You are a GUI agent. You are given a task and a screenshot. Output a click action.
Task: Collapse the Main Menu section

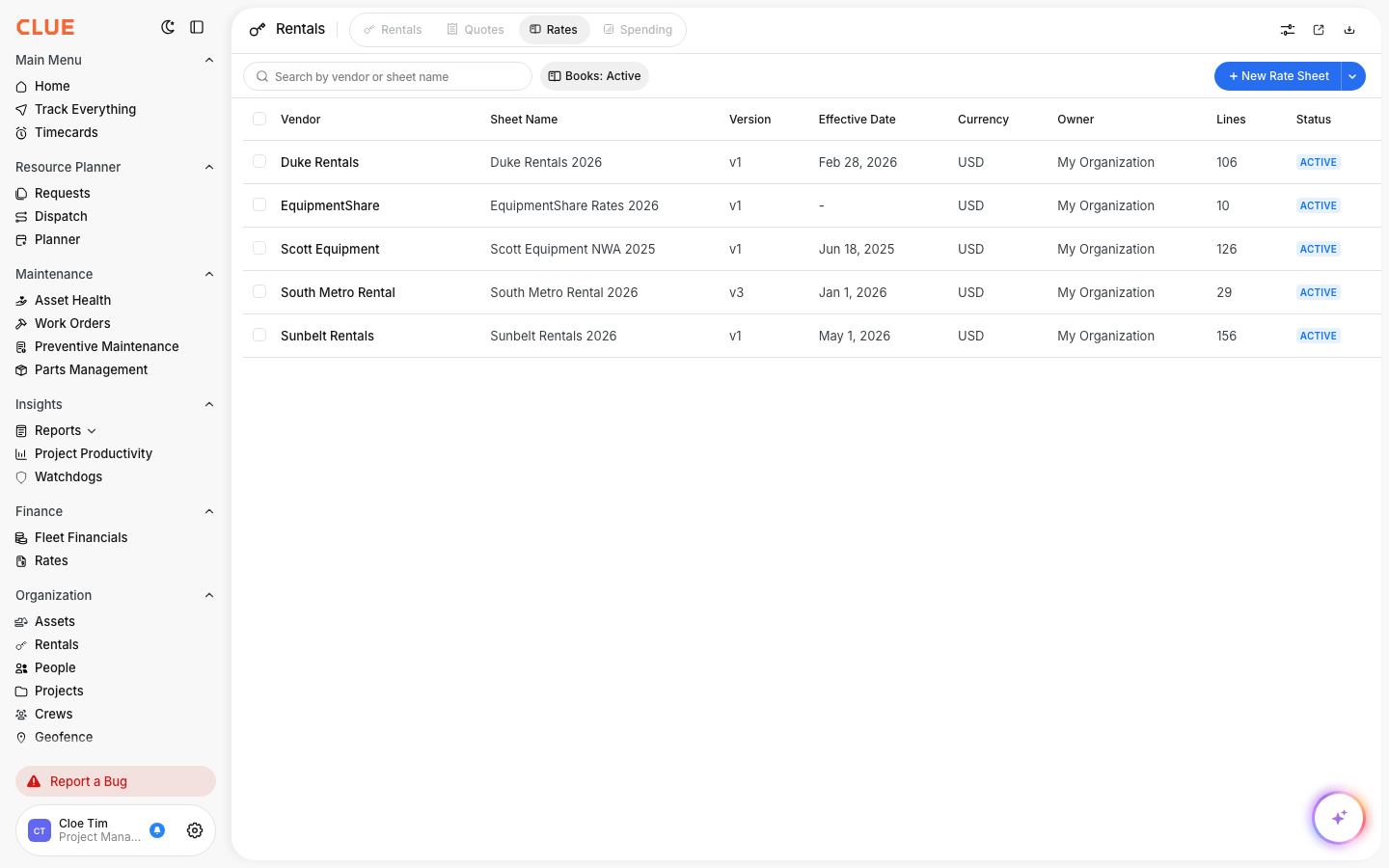[209, 60]
